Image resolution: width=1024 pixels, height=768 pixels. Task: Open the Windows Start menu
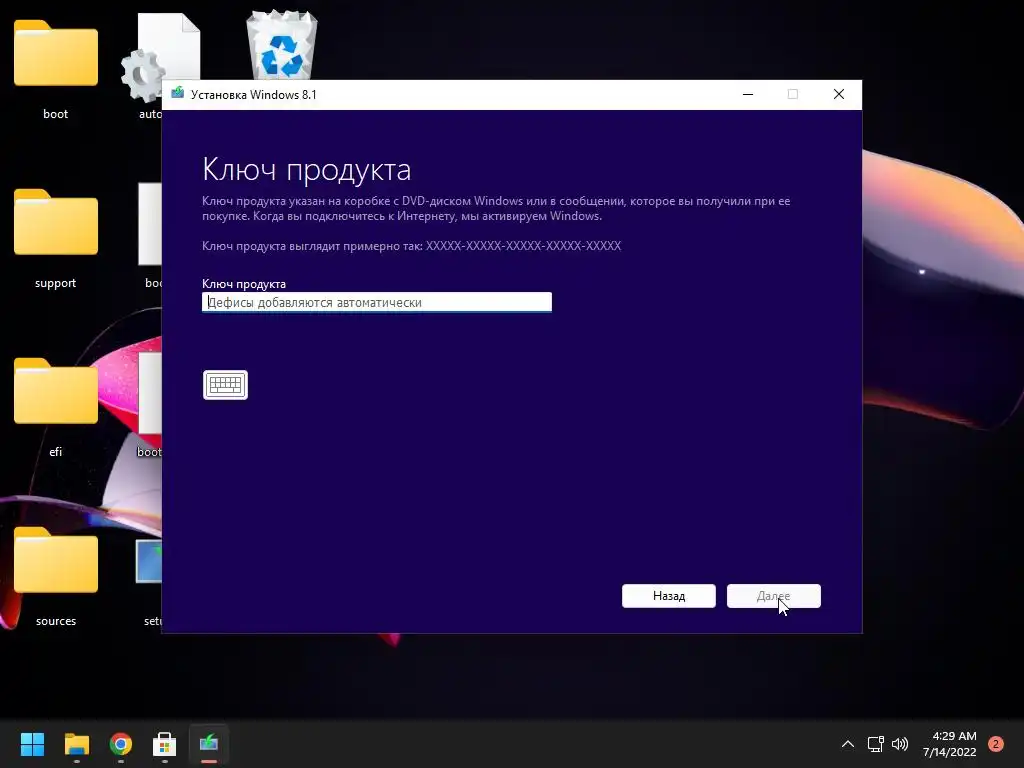[32, 744]
